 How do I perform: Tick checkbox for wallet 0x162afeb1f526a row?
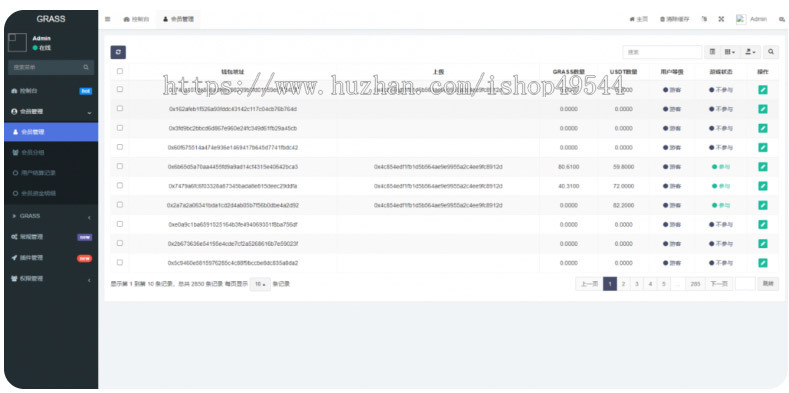click(x=120, y=108)
